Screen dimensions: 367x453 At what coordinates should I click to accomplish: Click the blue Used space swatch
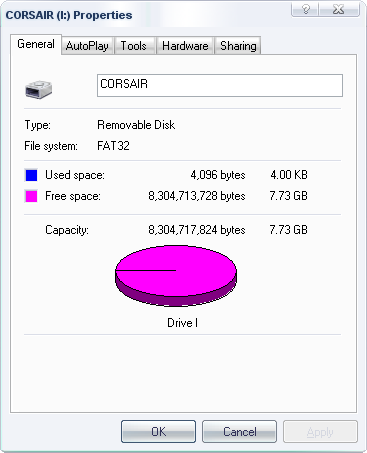click(x=31, y=175)
